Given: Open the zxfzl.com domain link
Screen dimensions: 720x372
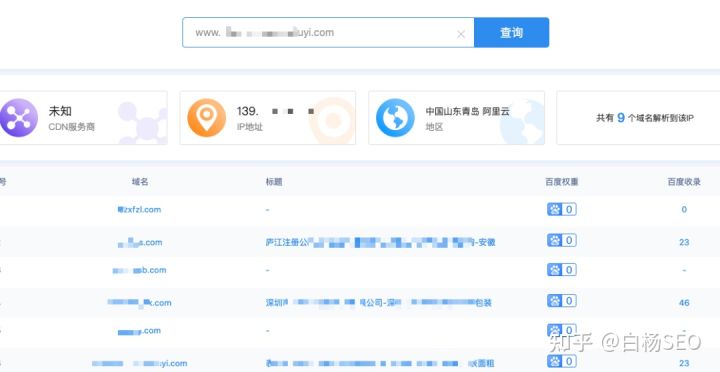Looking at the screenshot, I should click(x=139, y=209).
